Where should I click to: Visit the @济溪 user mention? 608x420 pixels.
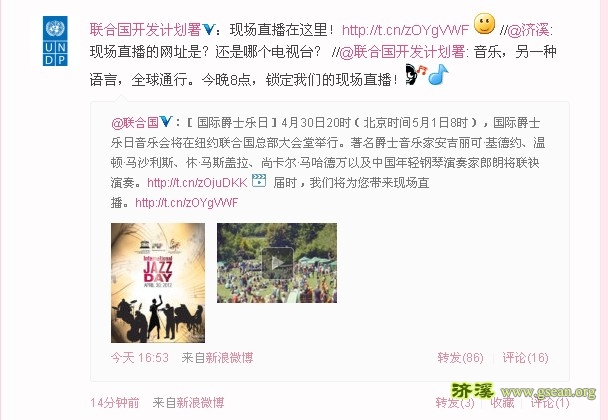[529, 30]
